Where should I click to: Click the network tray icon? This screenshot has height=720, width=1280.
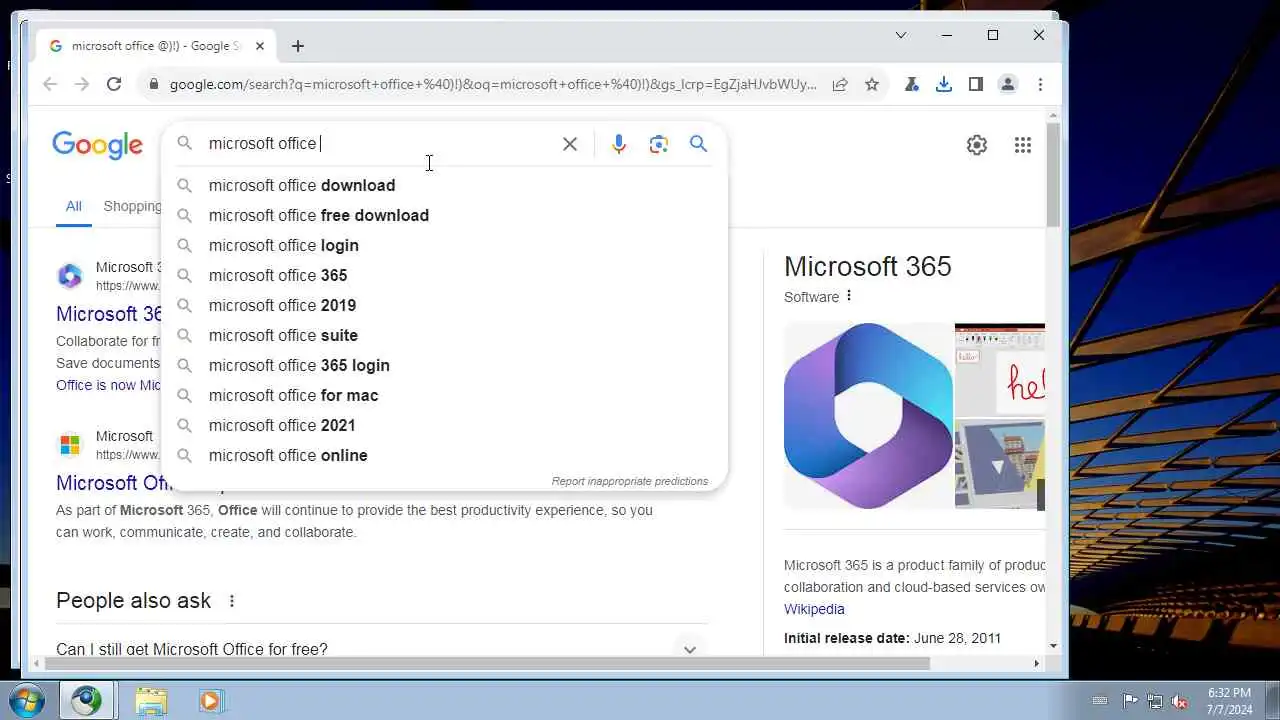tap(1155, 701)
